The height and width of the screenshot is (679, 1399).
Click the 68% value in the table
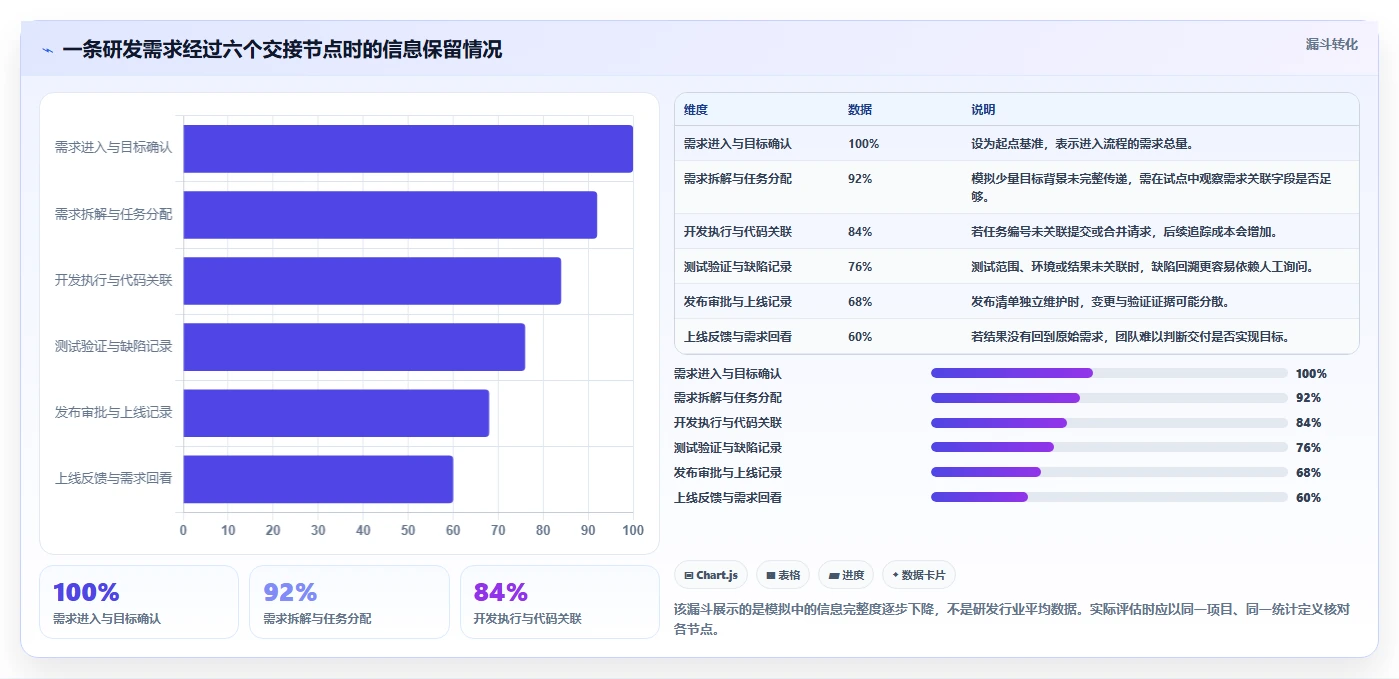click(x=860, y=302)
